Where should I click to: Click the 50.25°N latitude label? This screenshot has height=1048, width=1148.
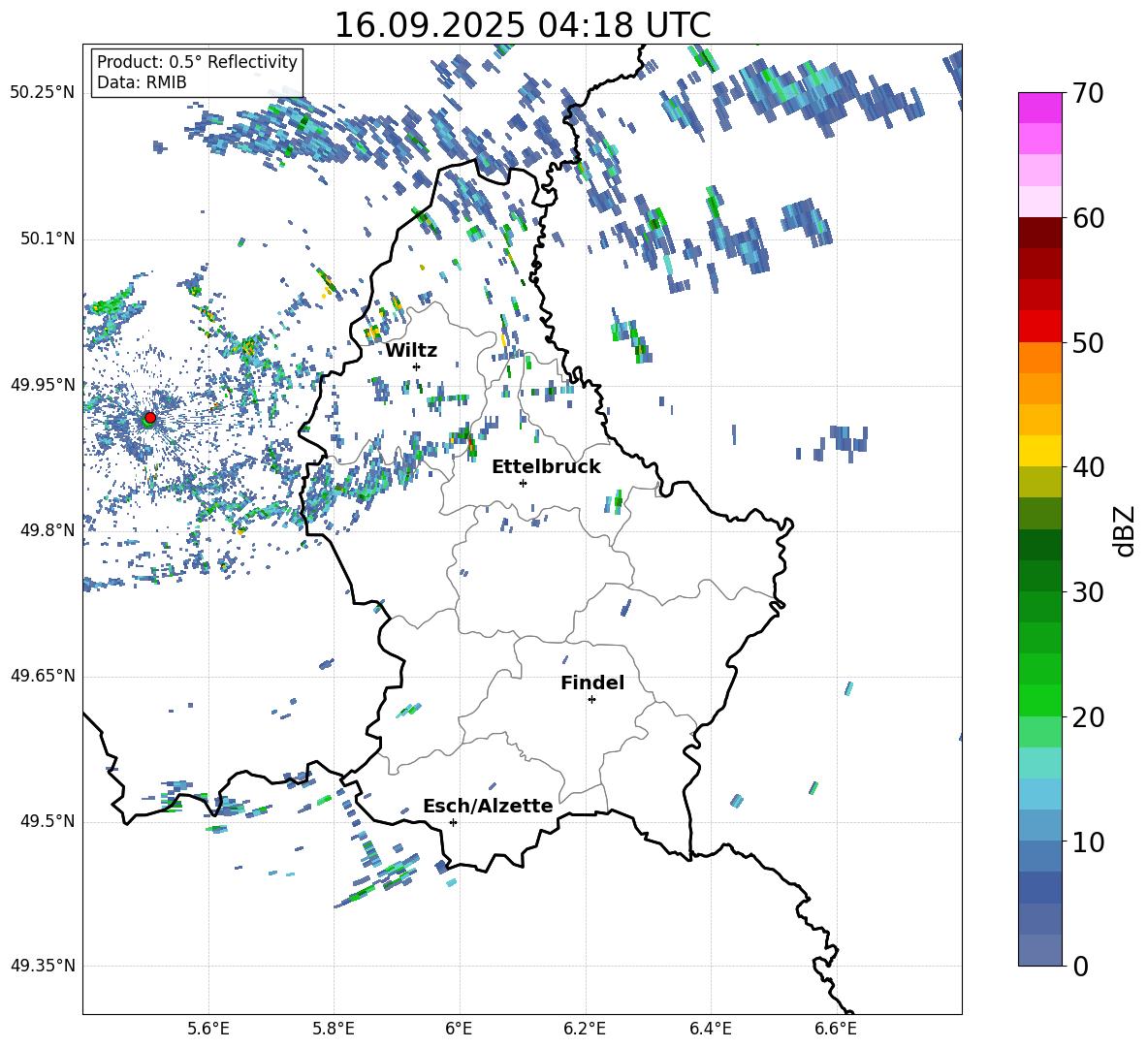pos(42,93)
